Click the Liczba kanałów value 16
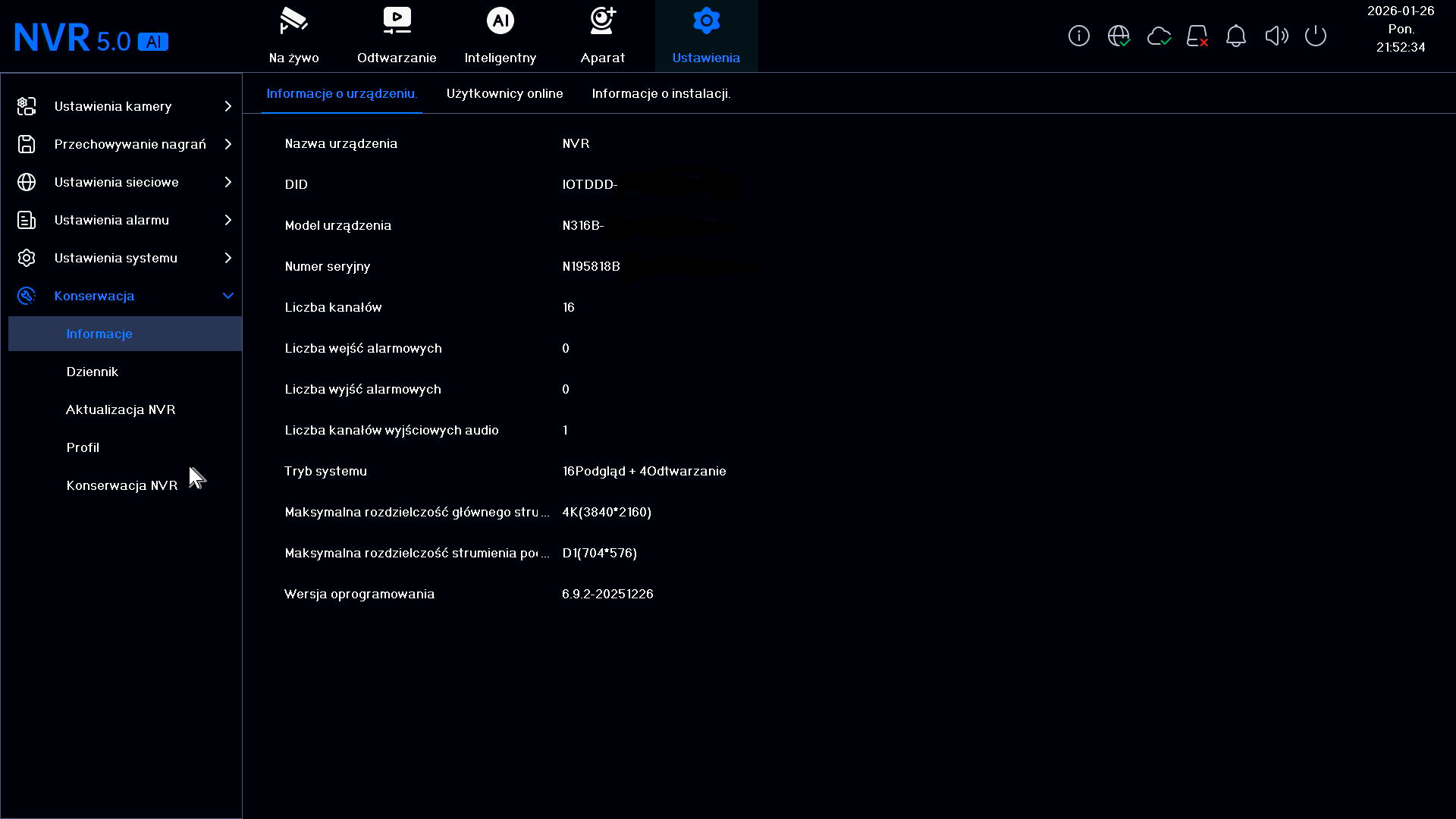Viewport: 1456px width, 819px height. pos(568,307)
